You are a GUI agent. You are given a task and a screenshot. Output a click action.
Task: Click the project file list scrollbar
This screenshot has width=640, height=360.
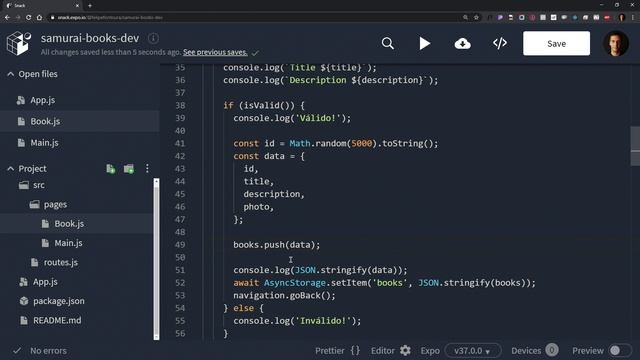156,259
